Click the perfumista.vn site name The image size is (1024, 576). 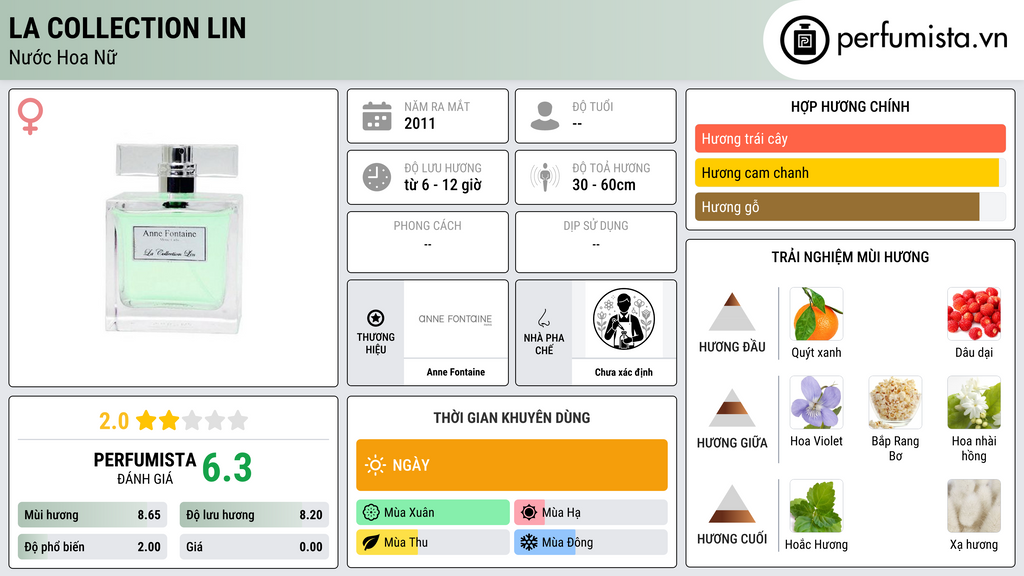pos(922,38)
